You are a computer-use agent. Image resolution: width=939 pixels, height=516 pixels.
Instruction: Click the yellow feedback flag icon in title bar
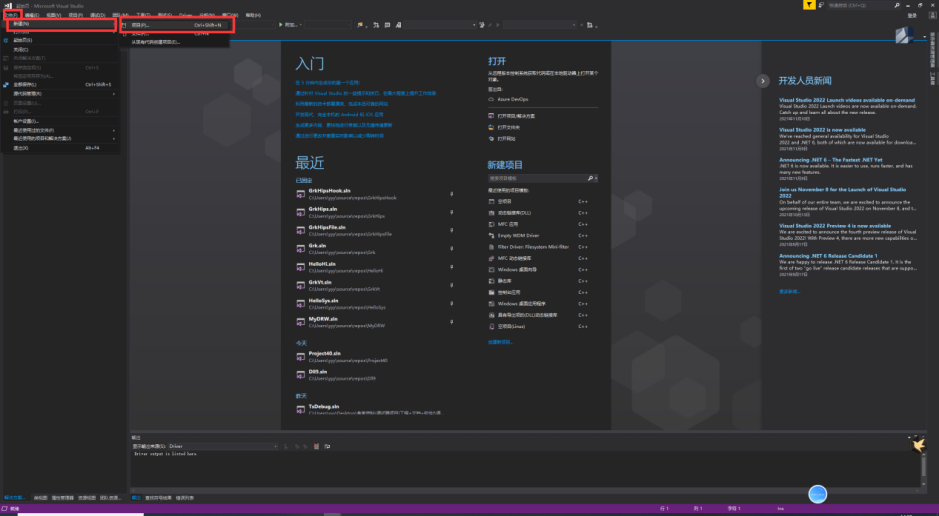point(809,6)
